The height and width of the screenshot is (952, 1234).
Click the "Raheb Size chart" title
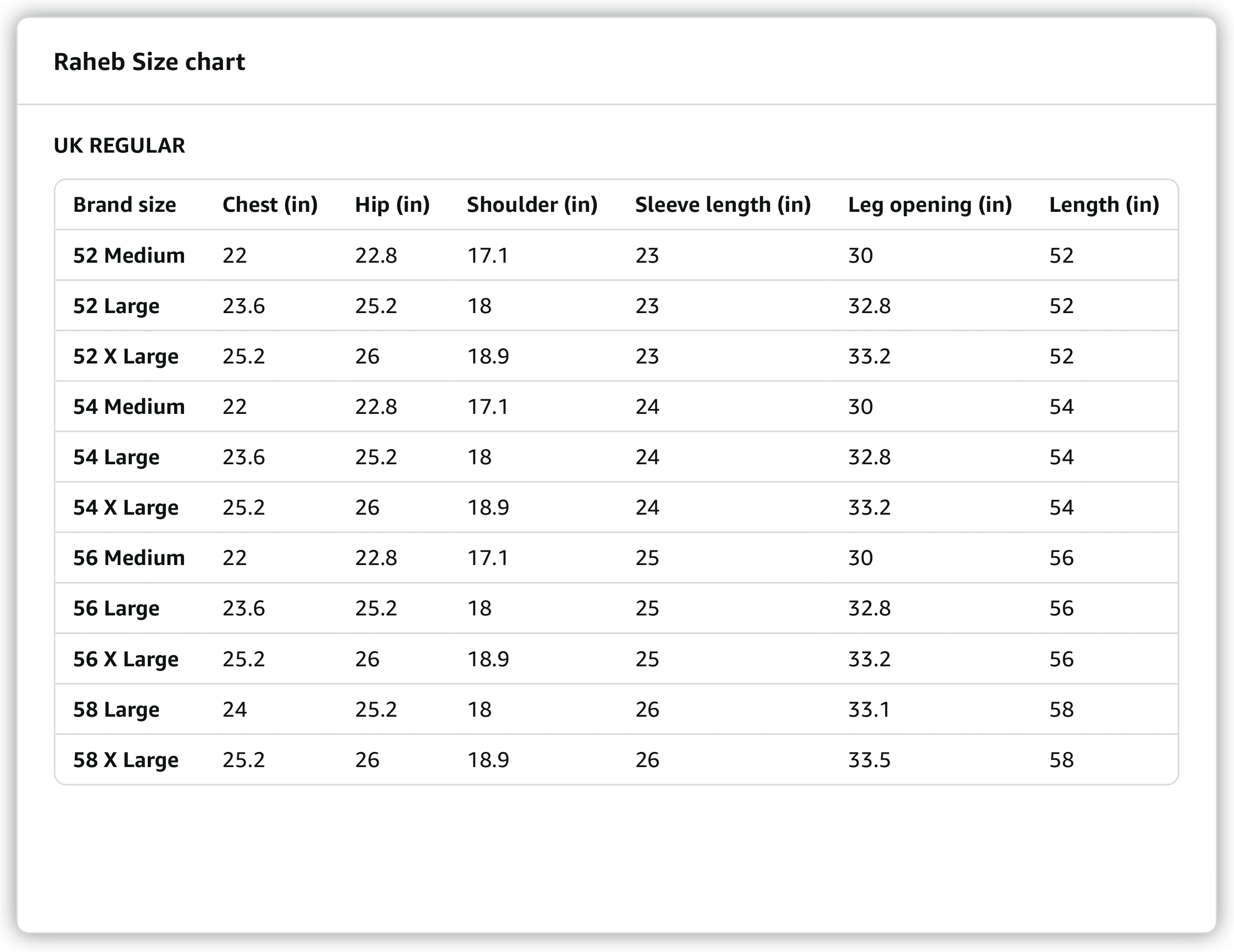(x=149, y=62)
